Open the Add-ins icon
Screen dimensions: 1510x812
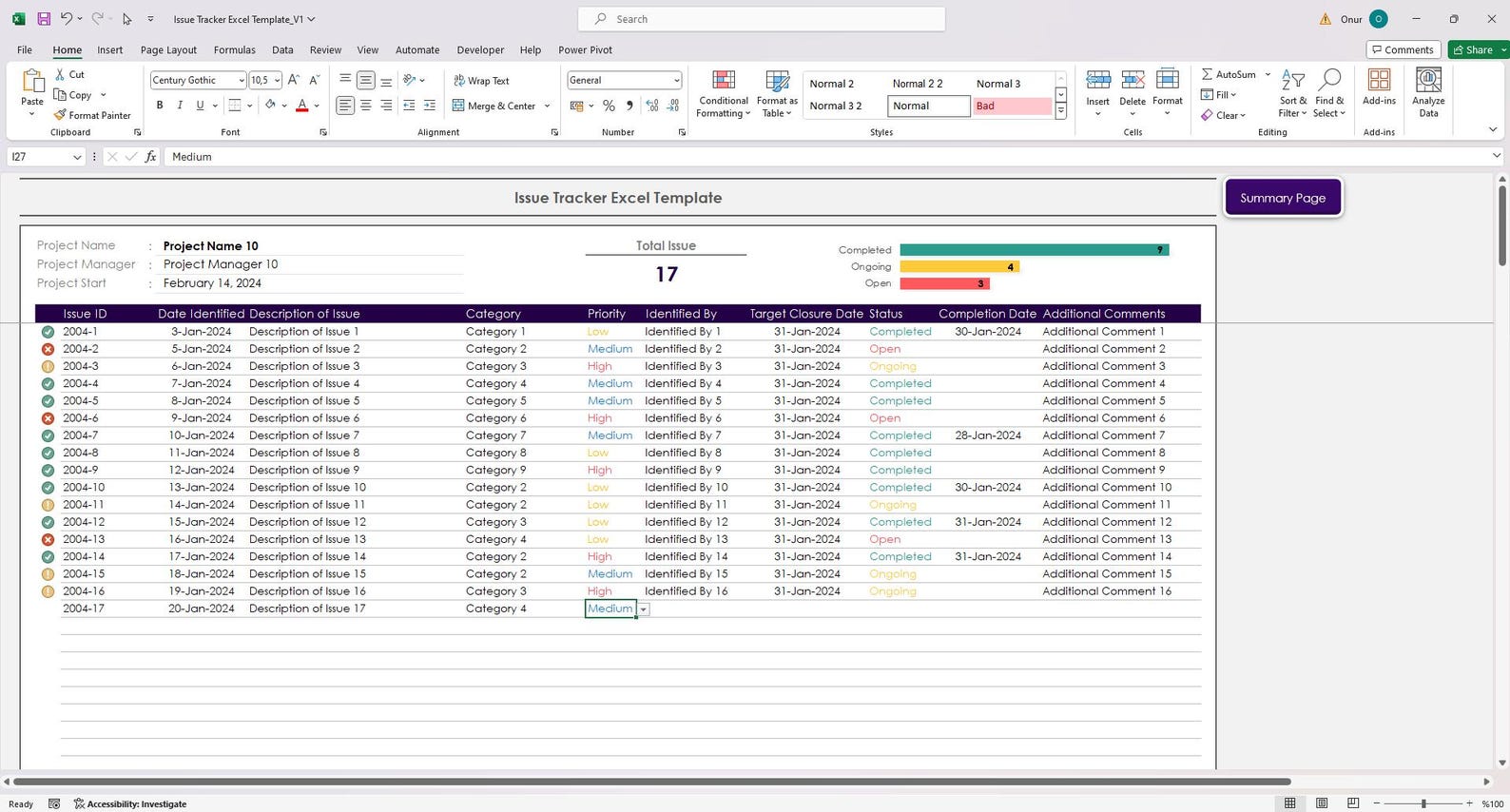click(x=1379, y=81)
